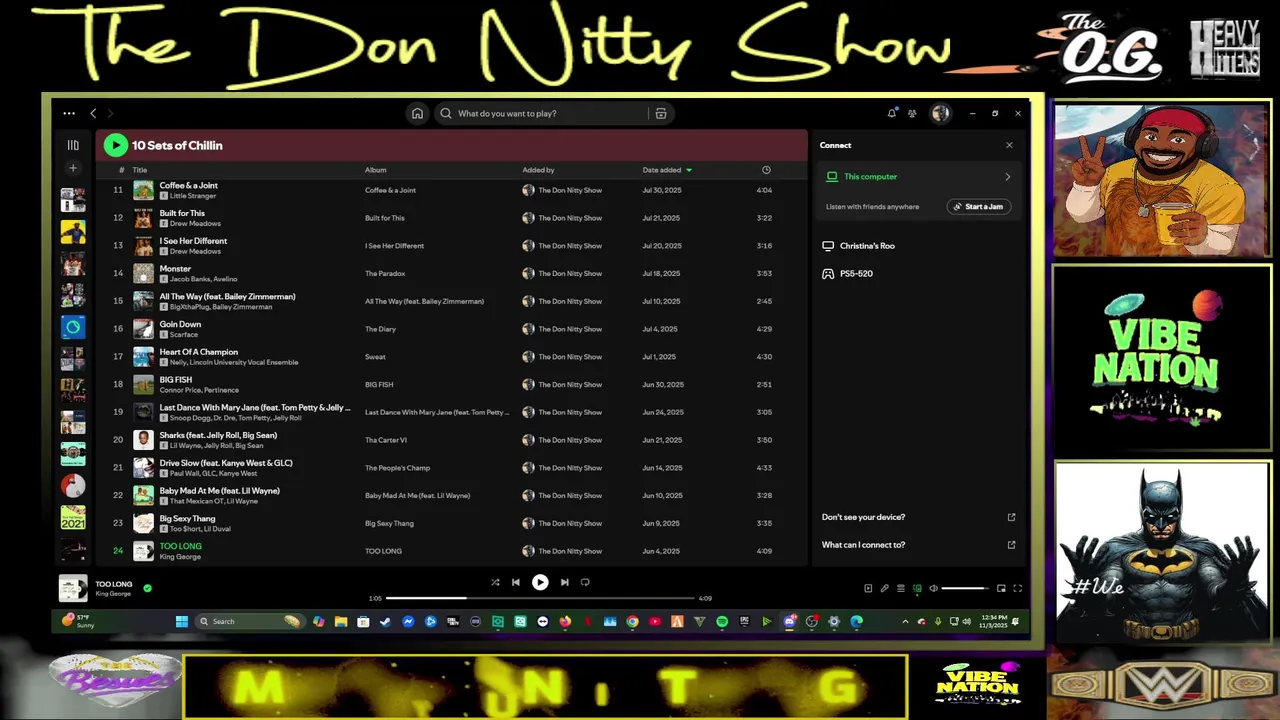This screenshot has height=720, width=1280.
Task: Enter full screen mode icon
Action: click(1017, 588)
